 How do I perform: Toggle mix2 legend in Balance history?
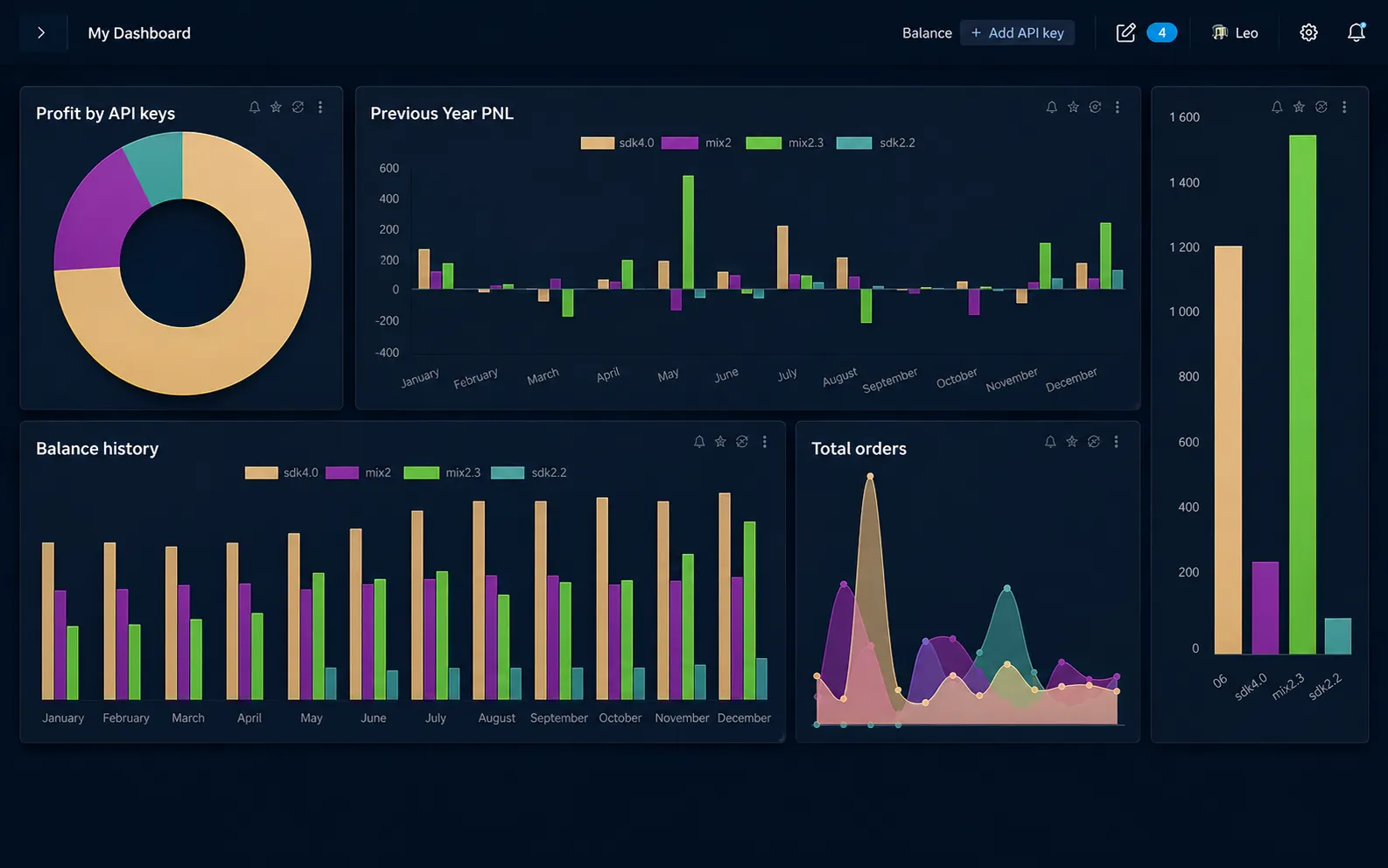click(x=359, y=472)
